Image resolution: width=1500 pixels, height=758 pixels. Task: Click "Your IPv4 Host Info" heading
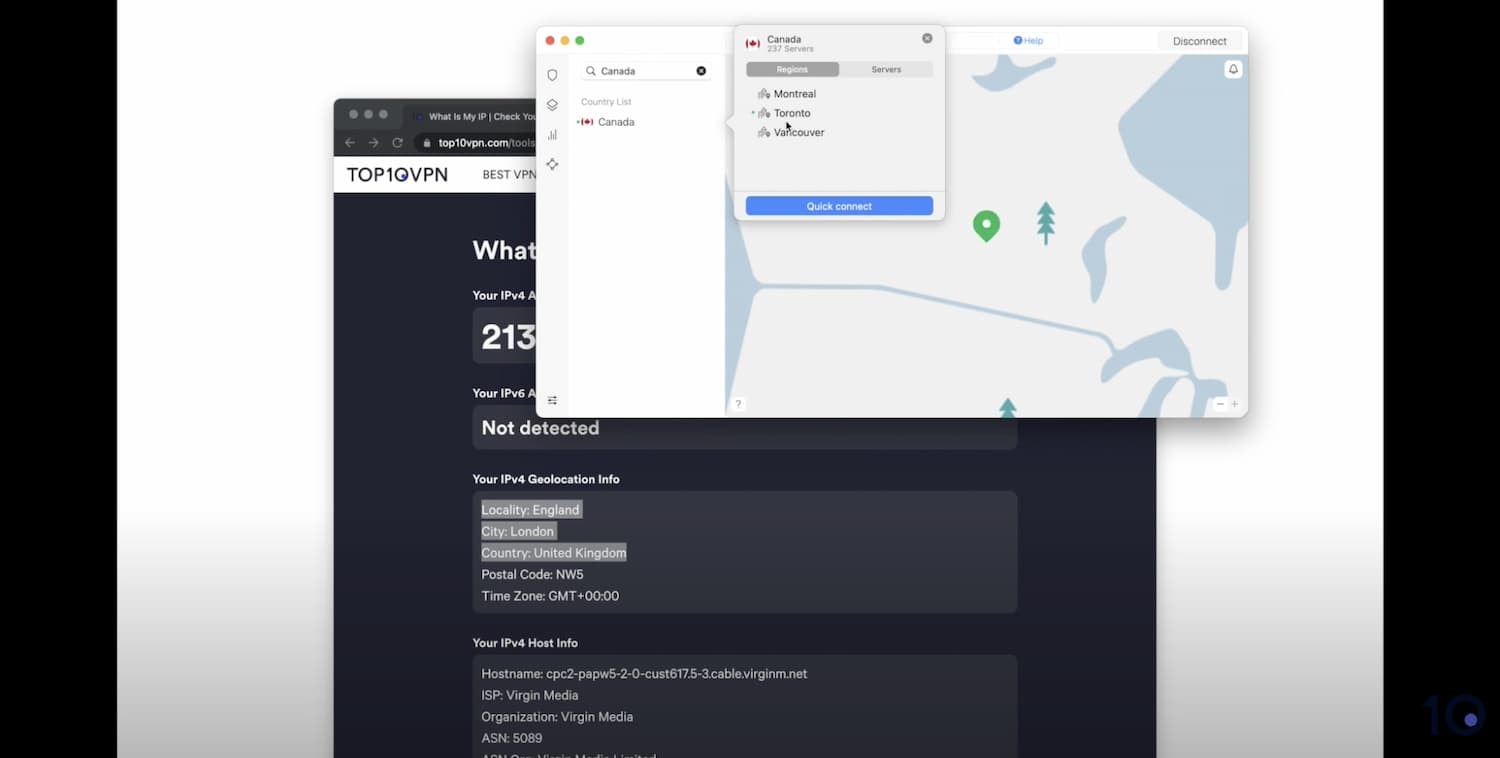point(525,643)
